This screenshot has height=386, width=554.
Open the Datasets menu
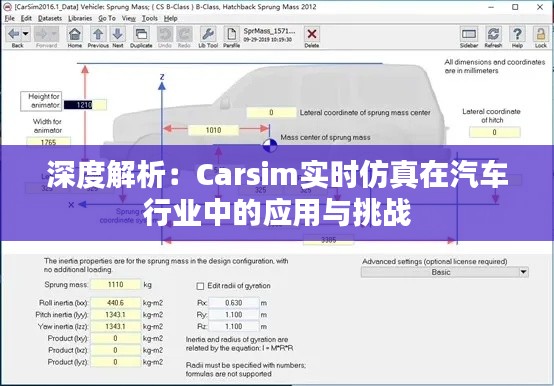(50, 18)
